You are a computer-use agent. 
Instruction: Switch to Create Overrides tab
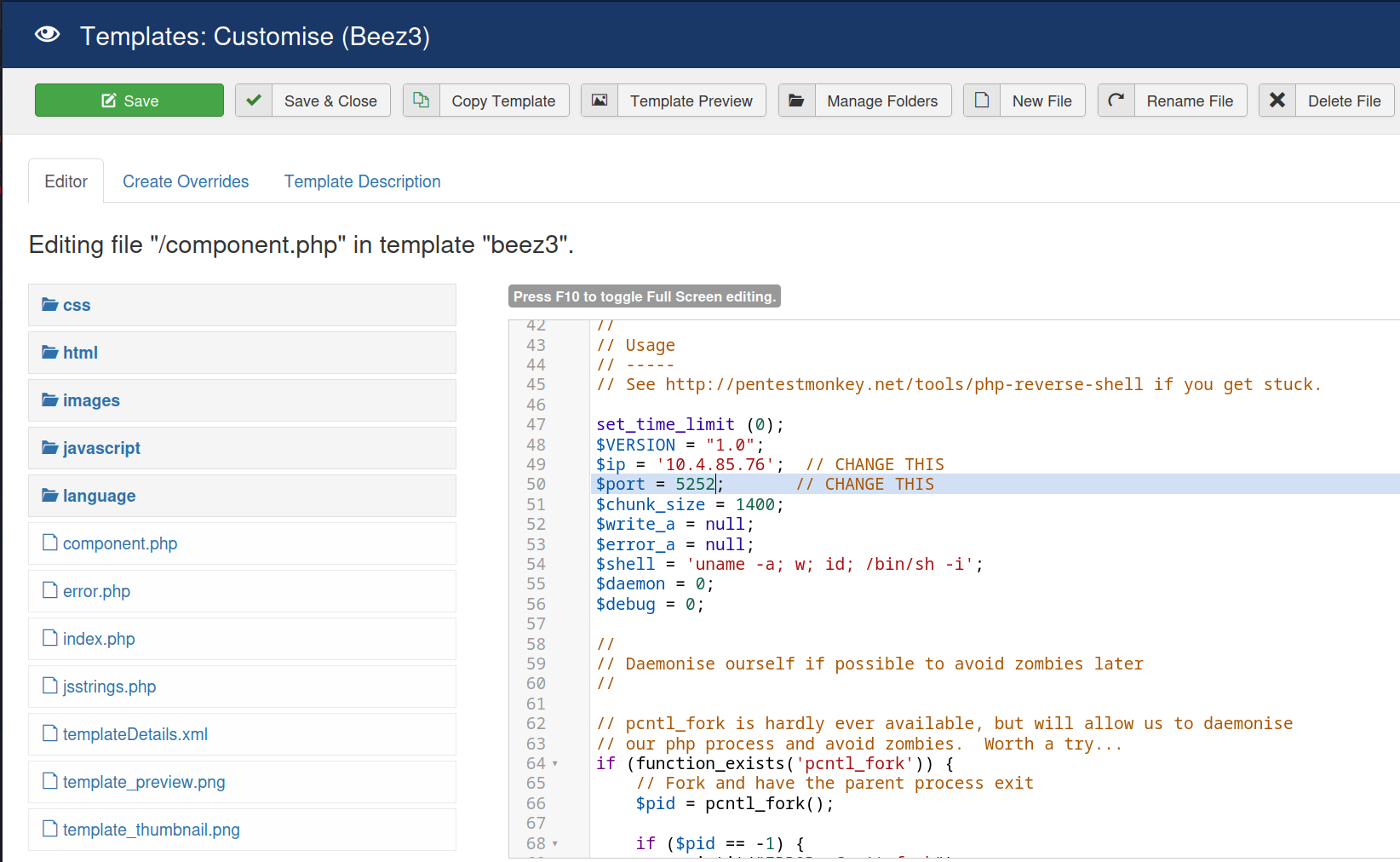pos(186,181)
